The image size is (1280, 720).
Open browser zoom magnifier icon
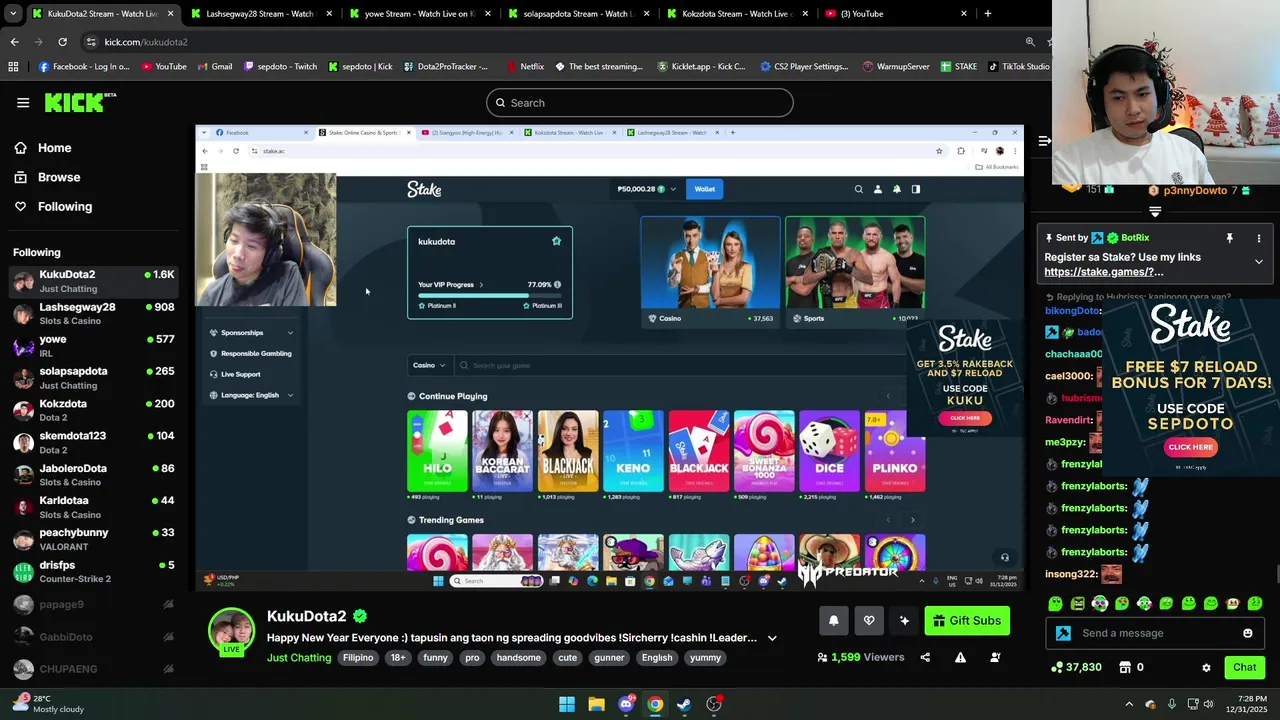[x=1030, y=42]
